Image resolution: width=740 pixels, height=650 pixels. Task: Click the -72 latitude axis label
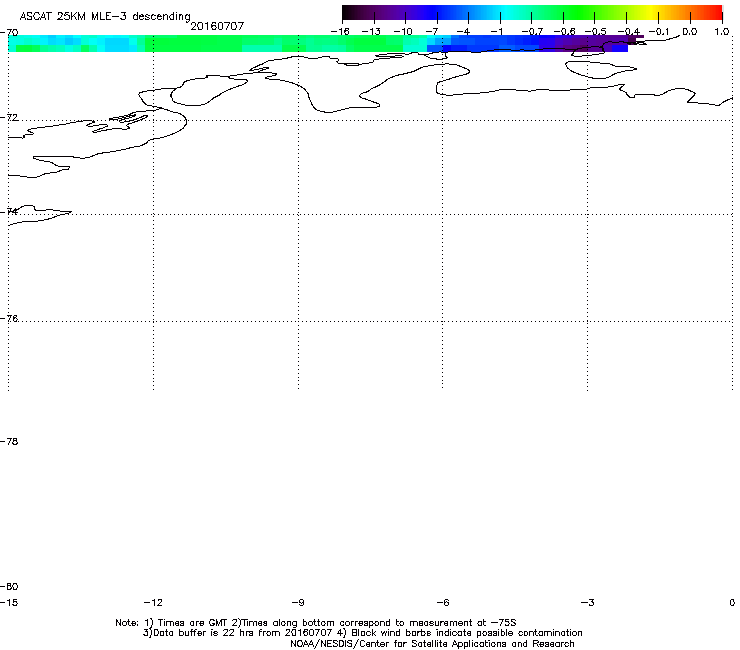[9, 117]
